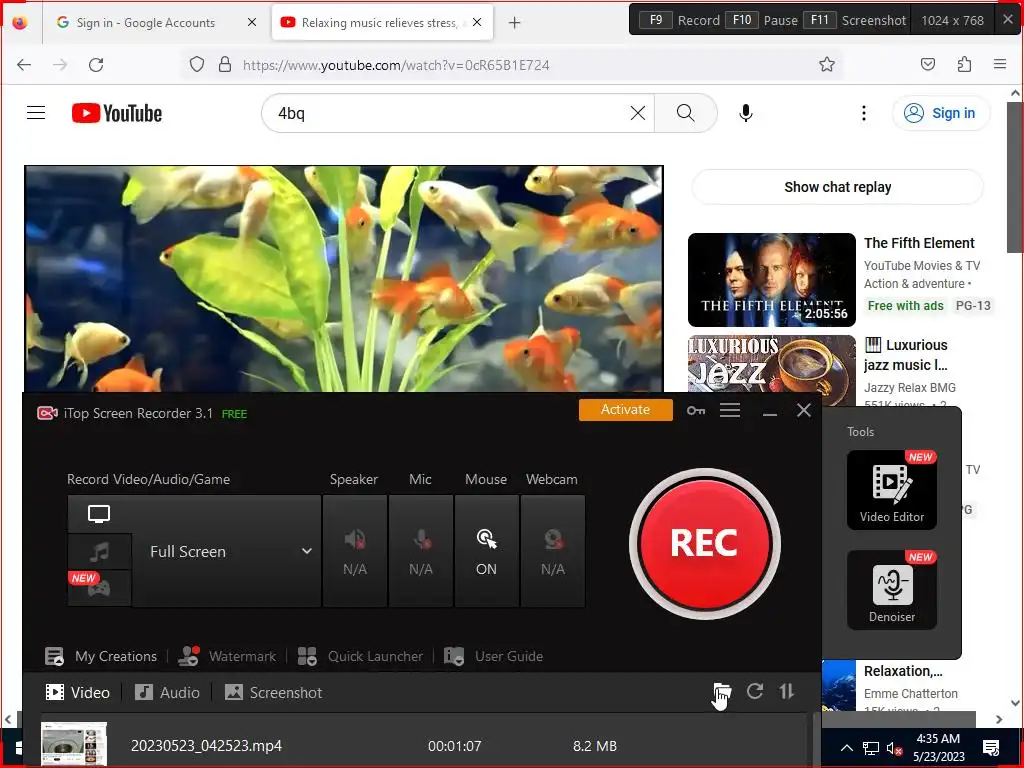This screenshot has width=1024, height=768.
Task: Clear the YouTube search text
Action: tap(638, 113)
